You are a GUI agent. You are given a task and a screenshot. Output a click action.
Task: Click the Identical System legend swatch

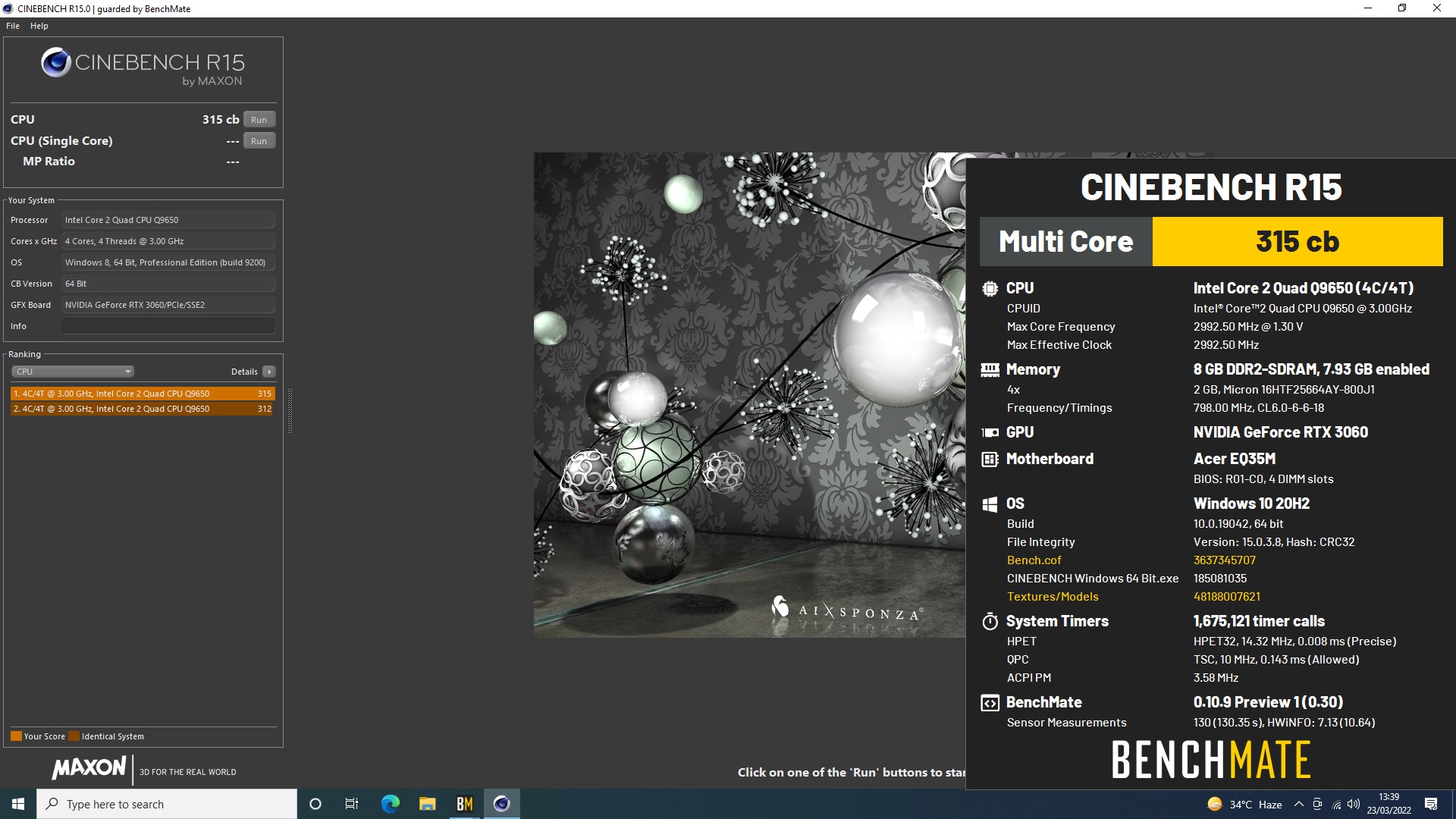(74, 736)
